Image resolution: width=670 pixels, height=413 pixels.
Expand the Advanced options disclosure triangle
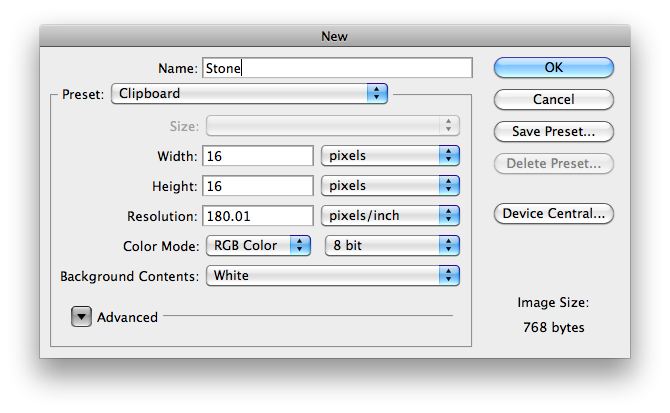pos(81,317)
